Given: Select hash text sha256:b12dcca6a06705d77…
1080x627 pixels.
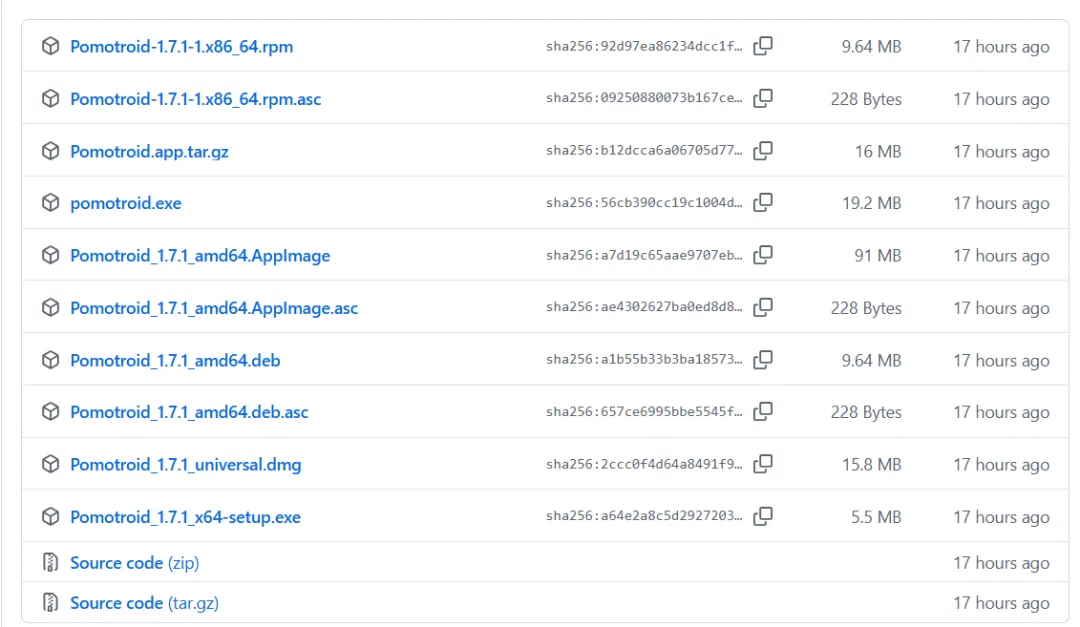Looking at the screenshot, I should (644, 150).
